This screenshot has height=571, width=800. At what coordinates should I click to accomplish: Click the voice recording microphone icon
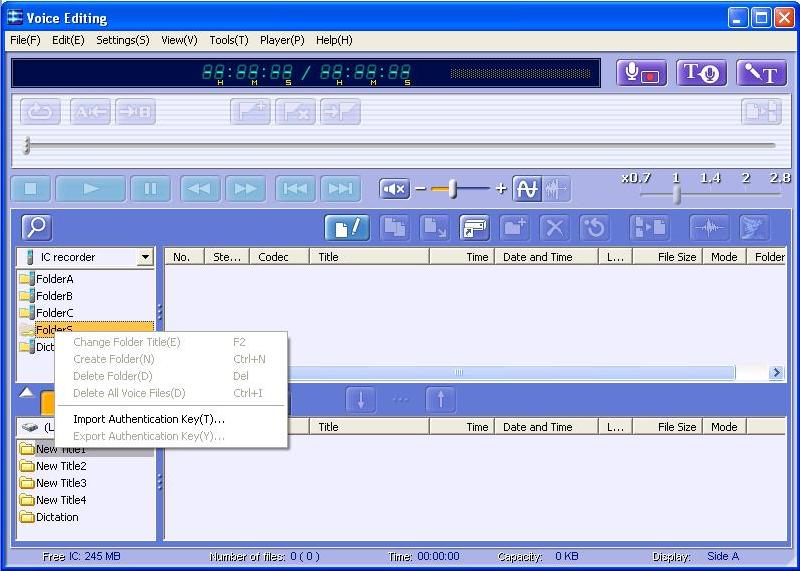pos(641,72)
